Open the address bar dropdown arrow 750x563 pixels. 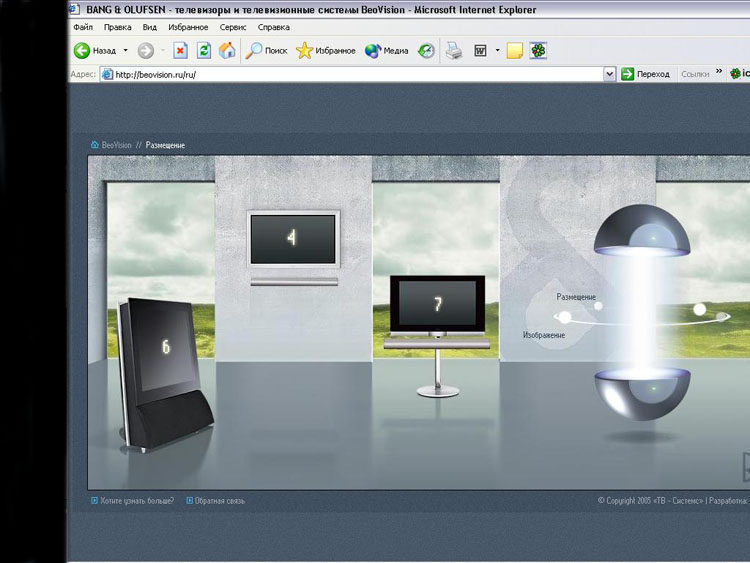pyautogui.click(x=609, y=74)
